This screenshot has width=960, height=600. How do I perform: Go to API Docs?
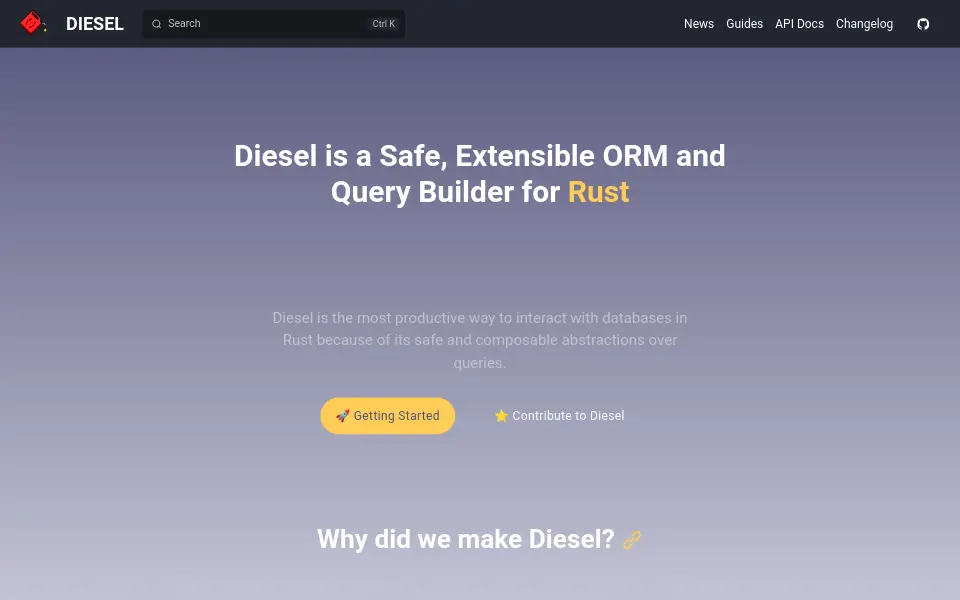(x=799, y=24)
